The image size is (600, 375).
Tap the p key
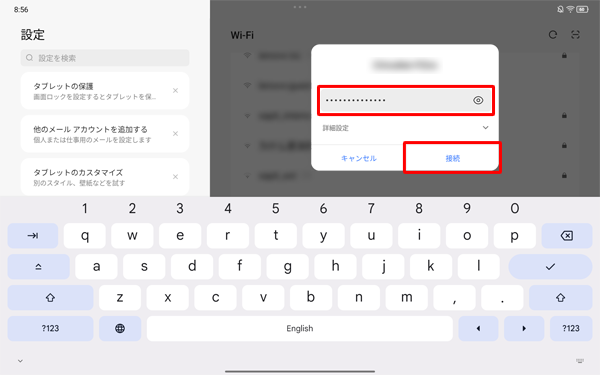pyautogui.click(x=515, y=236)
